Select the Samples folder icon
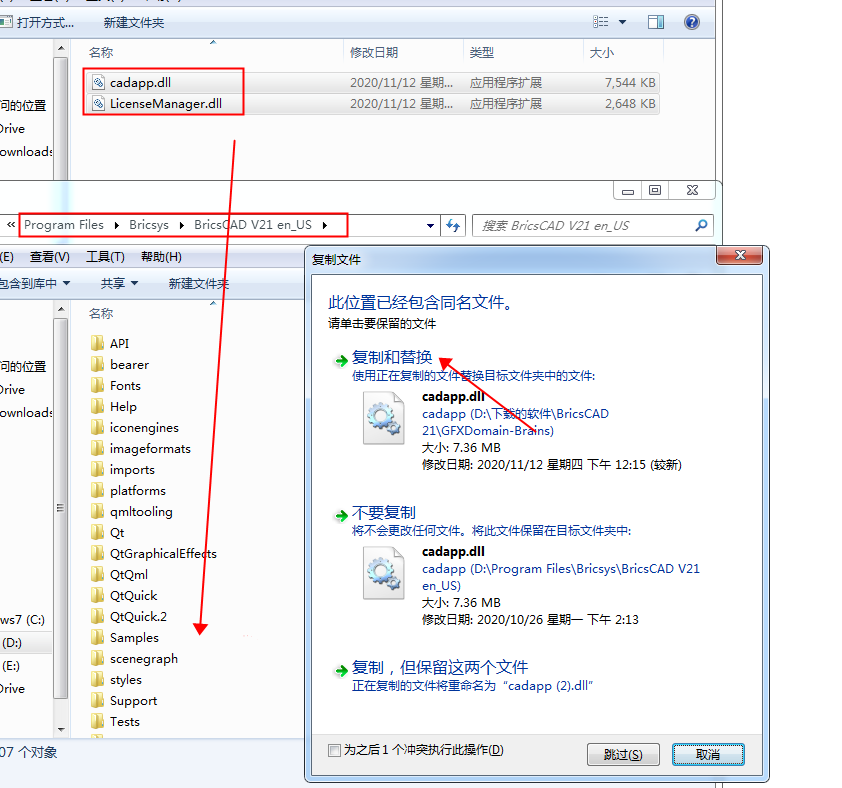Screen dimensions: 842x788 pos(98,637)
